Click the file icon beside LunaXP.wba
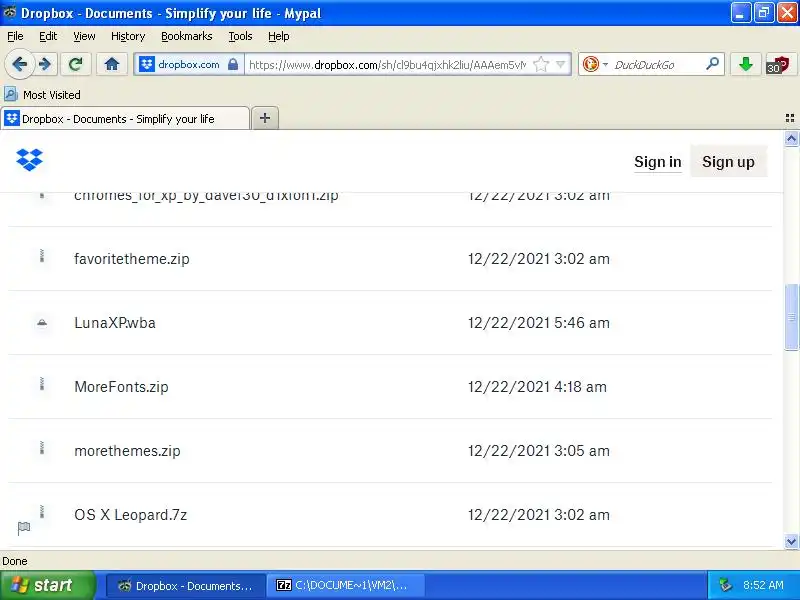This screenshot has width=800, height=600. click(x=42, y=322)
